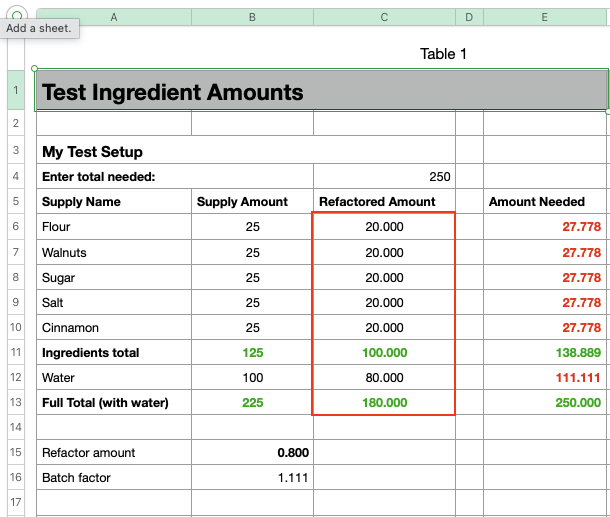Select refactored ingredients total 100.000

[384, 352]
